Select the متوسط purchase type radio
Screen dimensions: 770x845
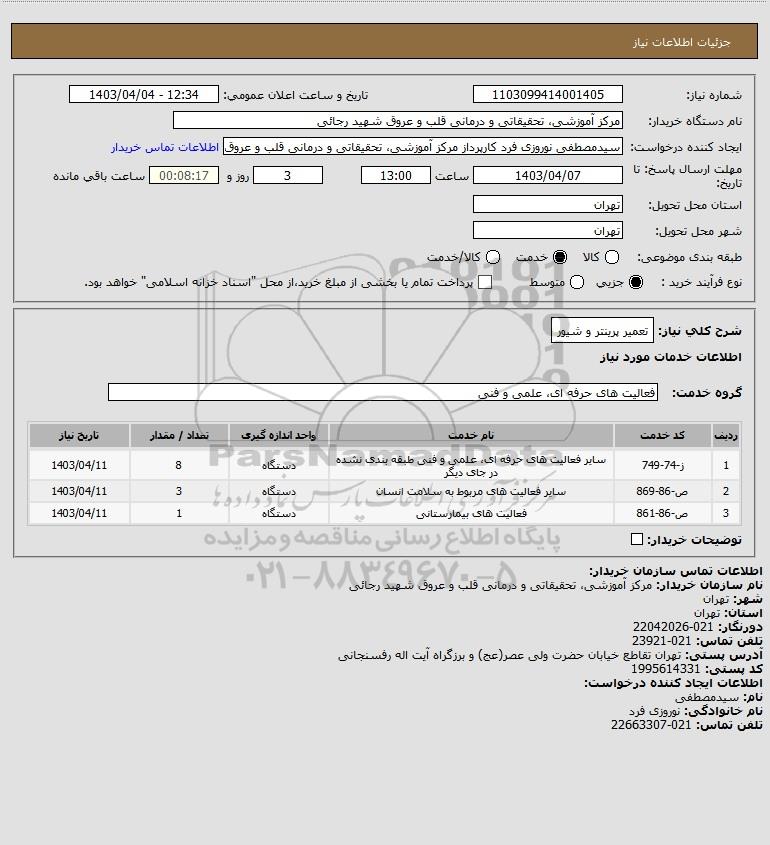pyautogui.click(x=577, y=282)
